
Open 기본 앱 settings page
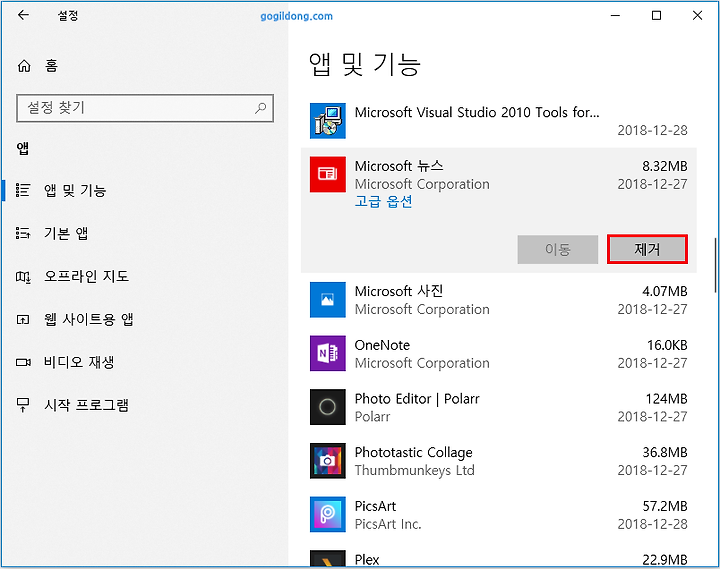point(66,233)
